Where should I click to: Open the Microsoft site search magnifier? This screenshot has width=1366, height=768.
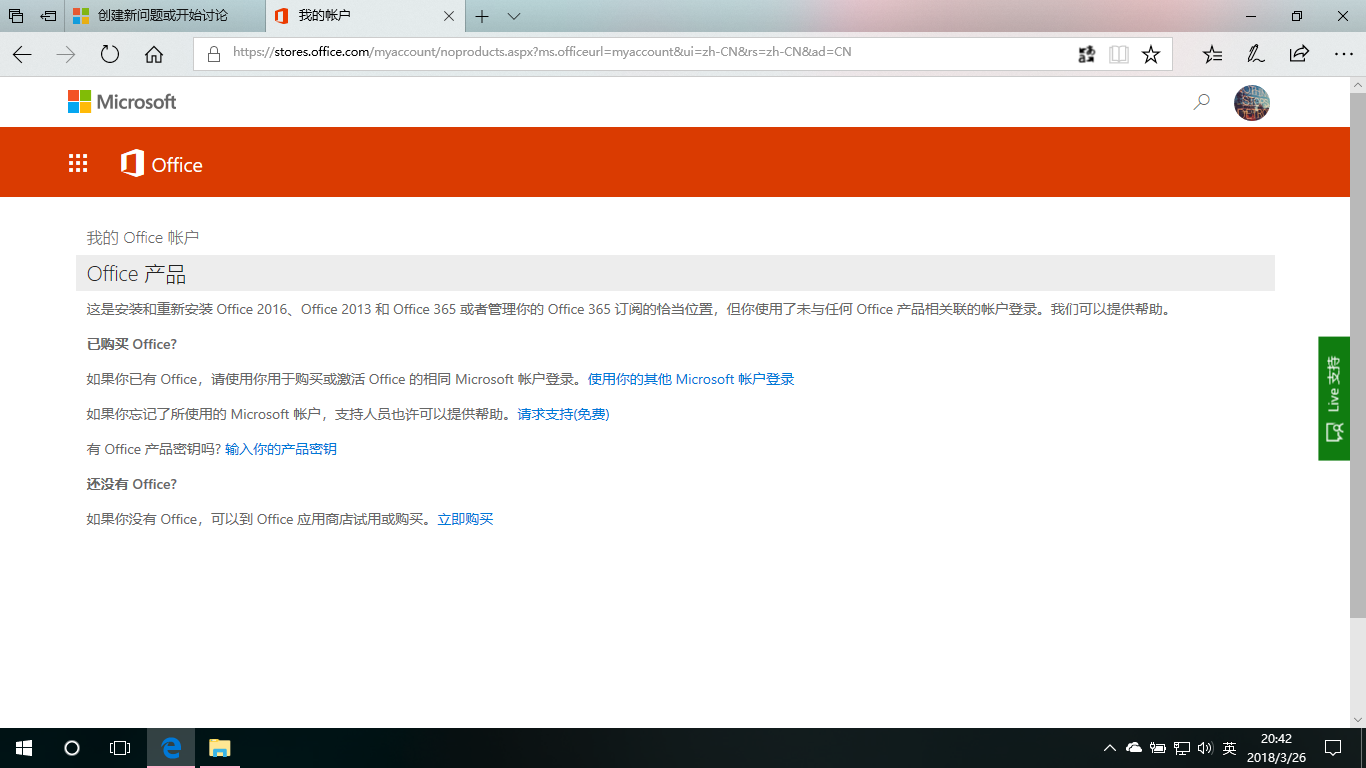(1201, 102)
